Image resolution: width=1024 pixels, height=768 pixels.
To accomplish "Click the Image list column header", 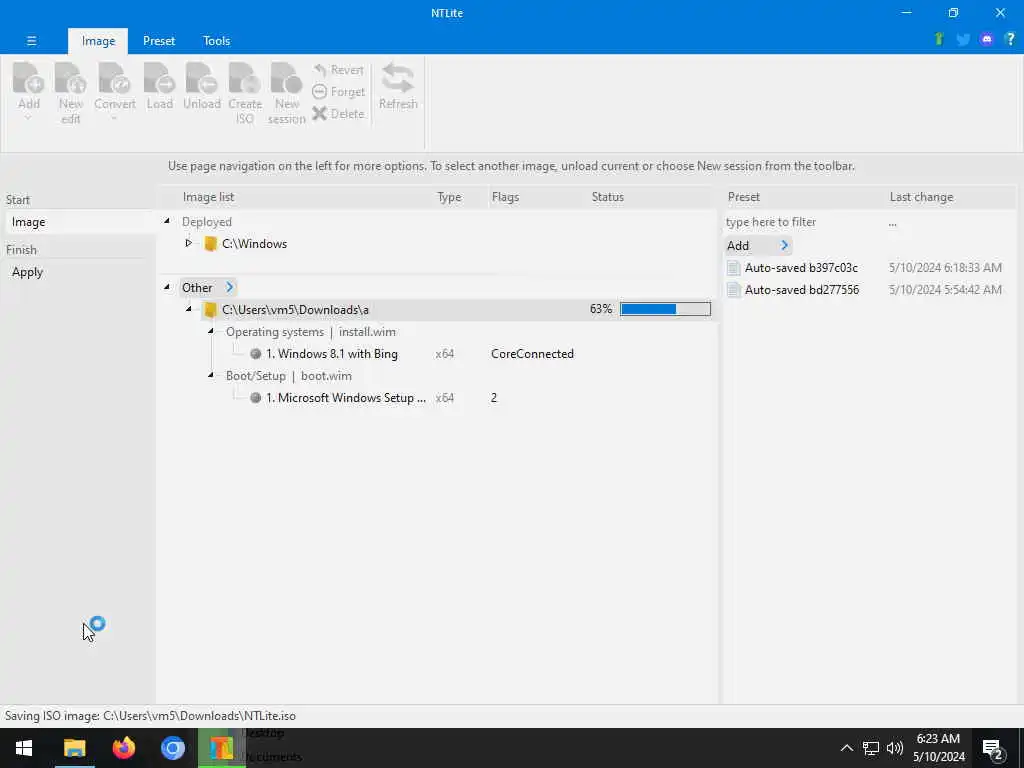I will (208, 197).
